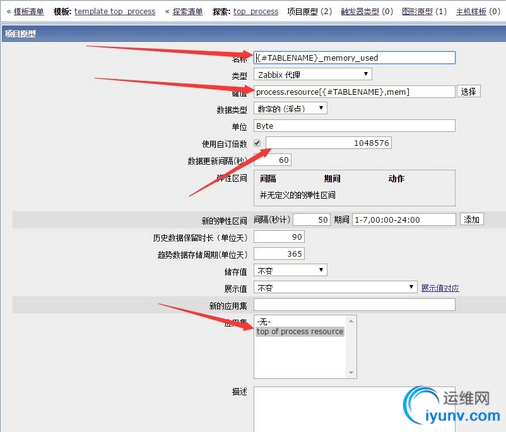Select top of process resource application
This screenshot has width=506, height=432.
300,331
